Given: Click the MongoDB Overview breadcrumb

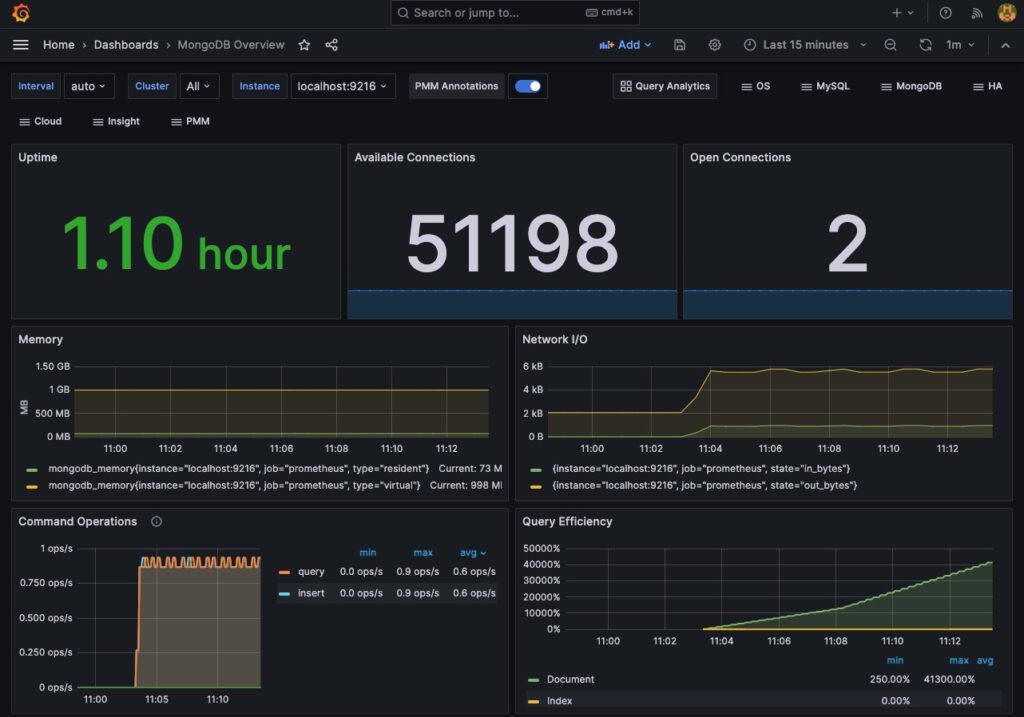Looking at the screenshot, I should coord(231,44).
